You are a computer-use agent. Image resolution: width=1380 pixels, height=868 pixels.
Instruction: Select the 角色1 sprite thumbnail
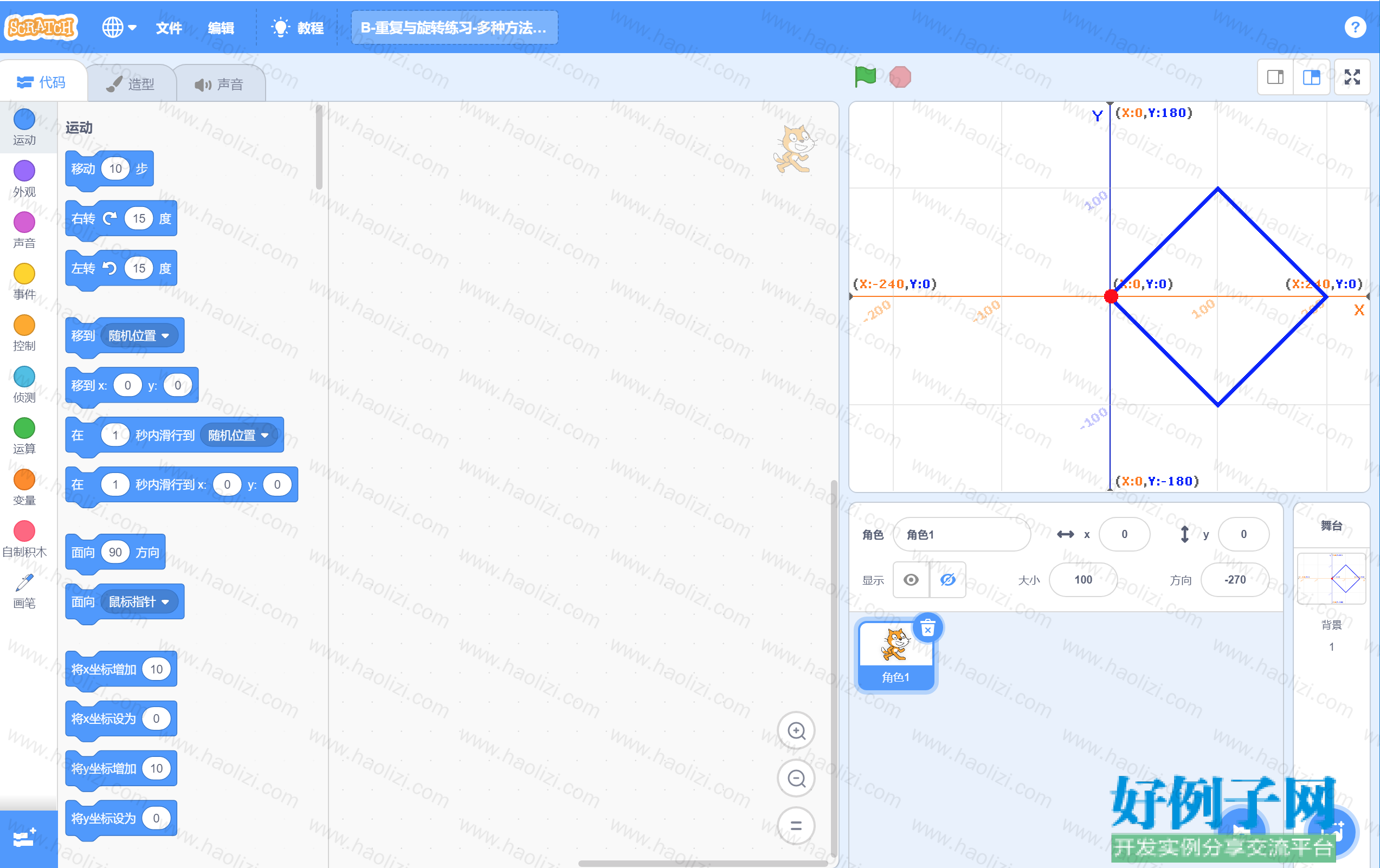(895, 656)
